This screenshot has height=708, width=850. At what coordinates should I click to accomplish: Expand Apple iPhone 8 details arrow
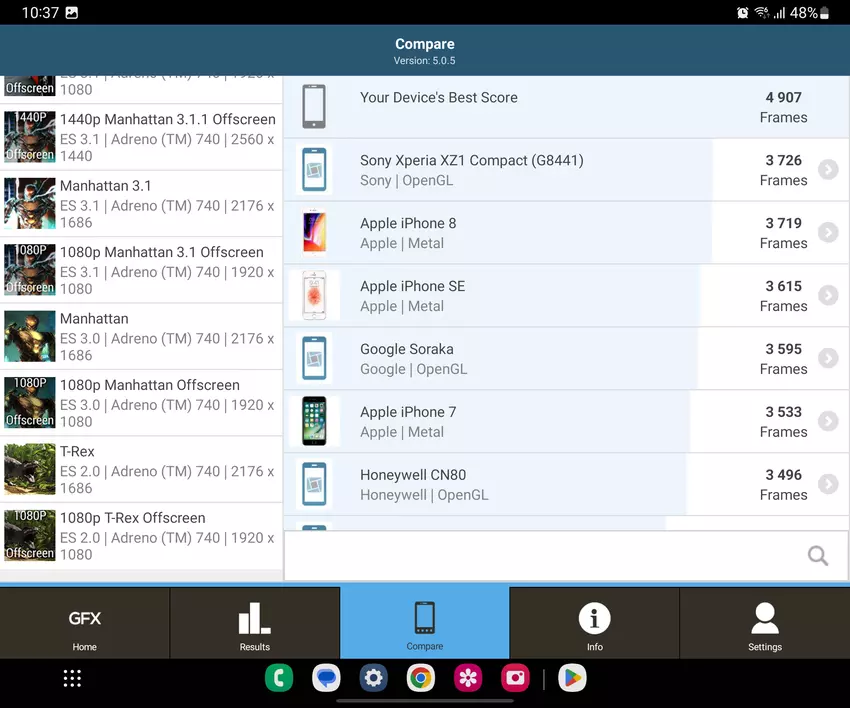click(827, 233)
